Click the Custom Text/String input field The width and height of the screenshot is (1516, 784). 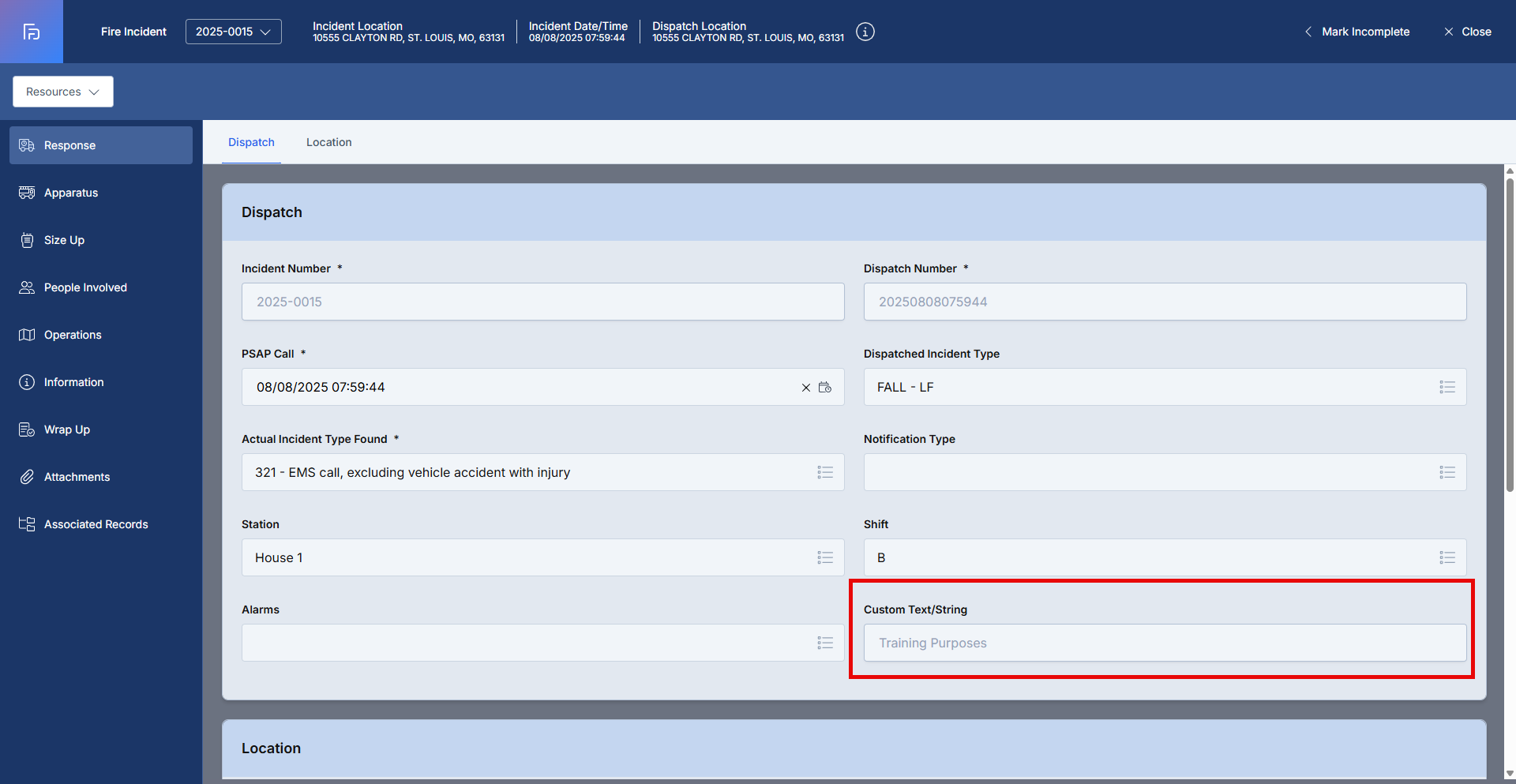pos(1165,643)
